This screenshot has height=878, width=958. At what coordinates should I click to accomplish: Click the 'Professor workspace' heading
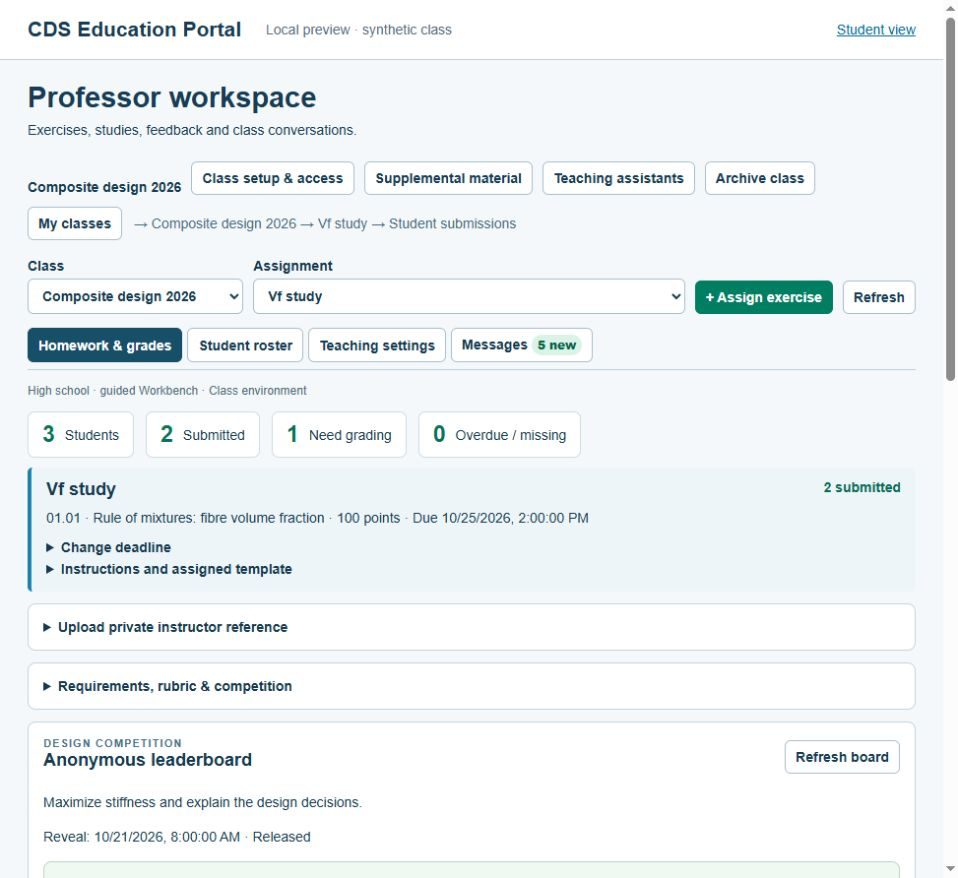pyautogui.click(x=172, y=97)
